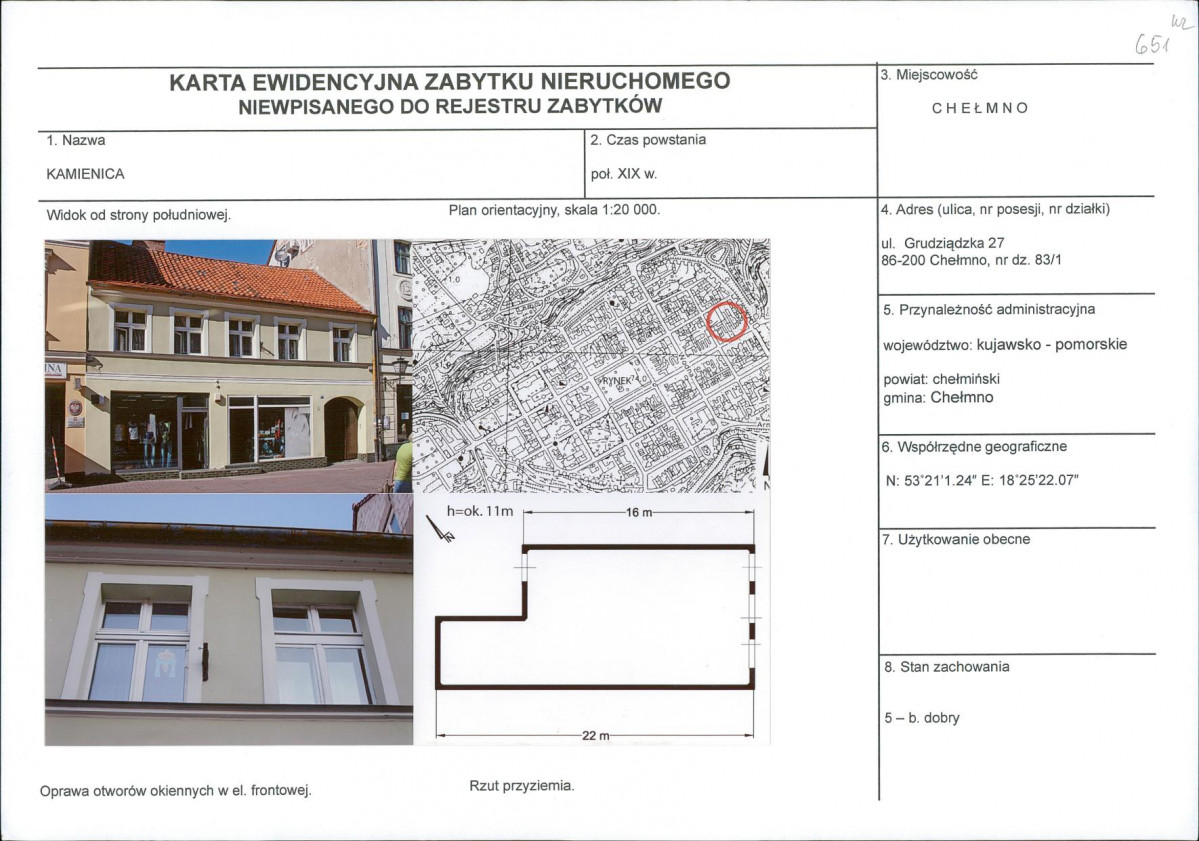
Task: Select '5. Przynależność administracyjna' label
Action: coord(989,310)
